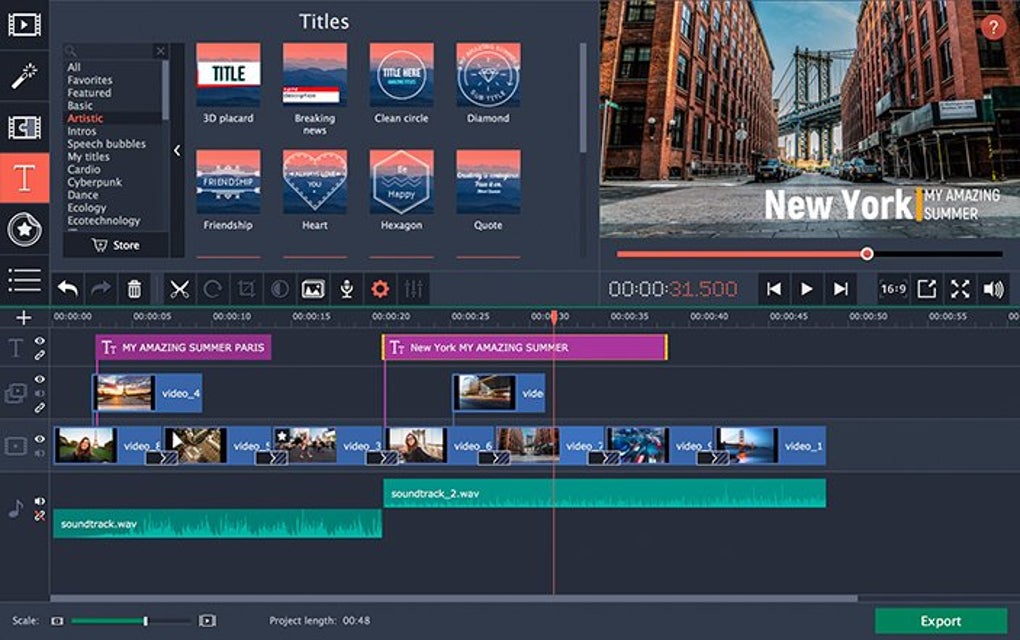Open the Filters magic wand tab
1020x640 pixels.
click(24, 76)
